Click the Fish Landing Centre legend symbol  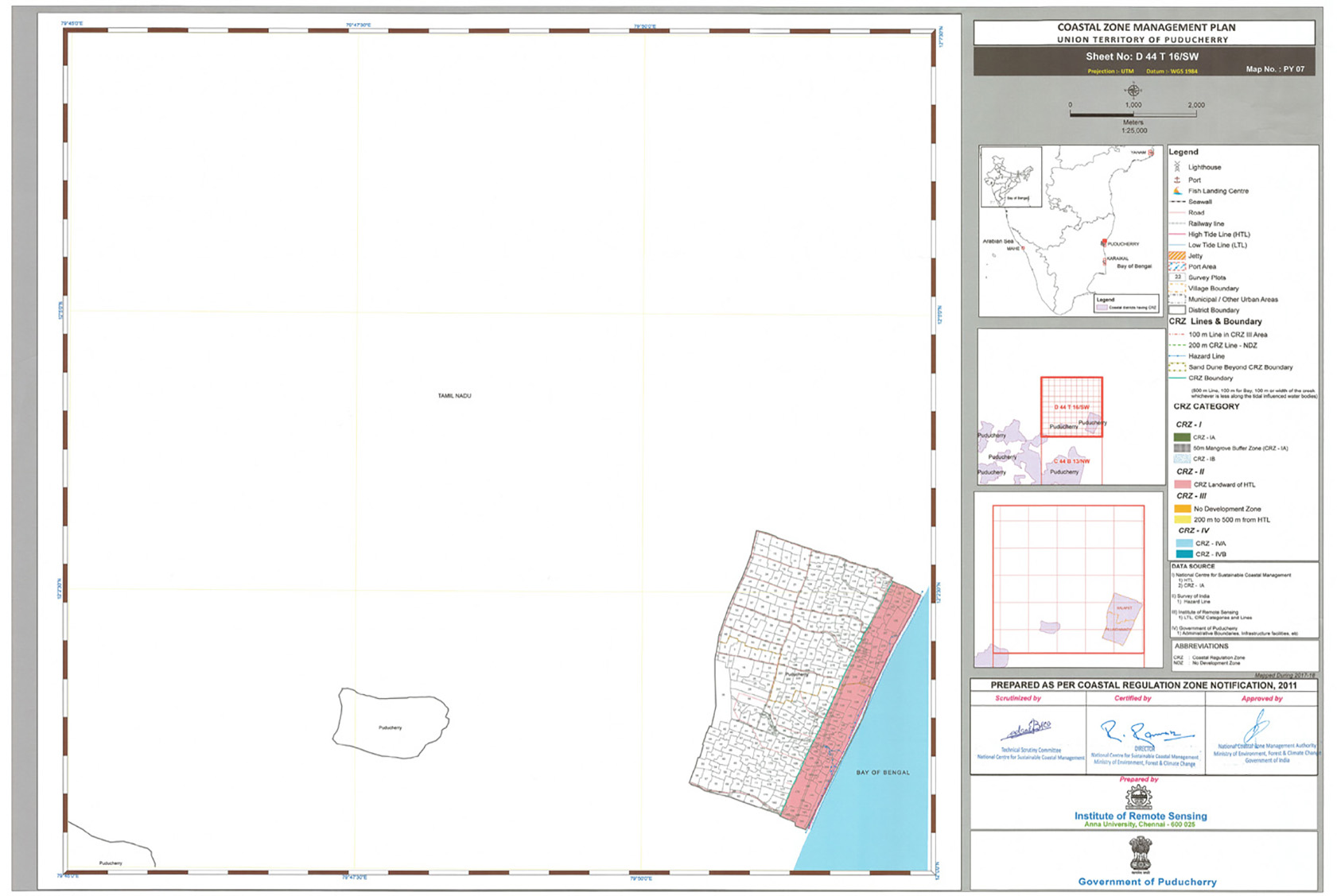pos(1177,191)
